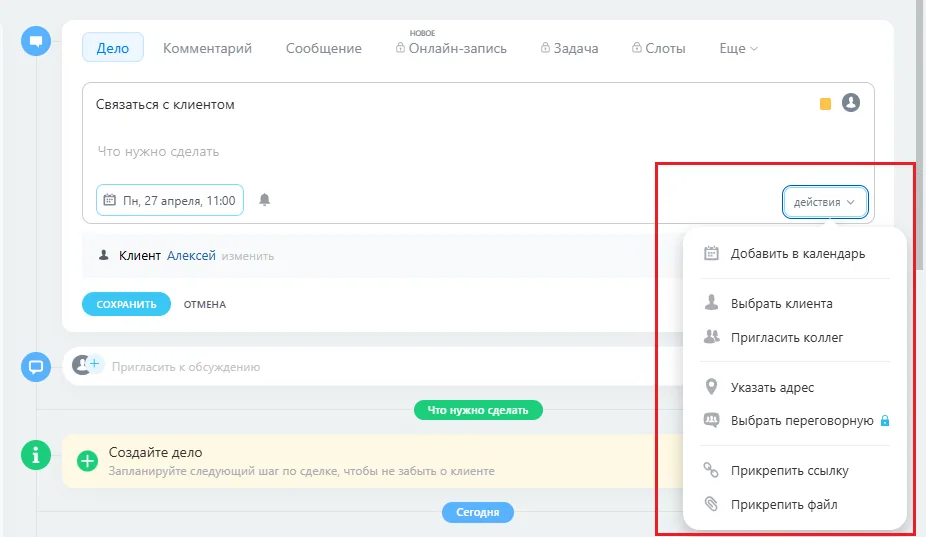926x537 pixels.
Task: Click the green Что нужно сделать label
Action: coord(478,410)
